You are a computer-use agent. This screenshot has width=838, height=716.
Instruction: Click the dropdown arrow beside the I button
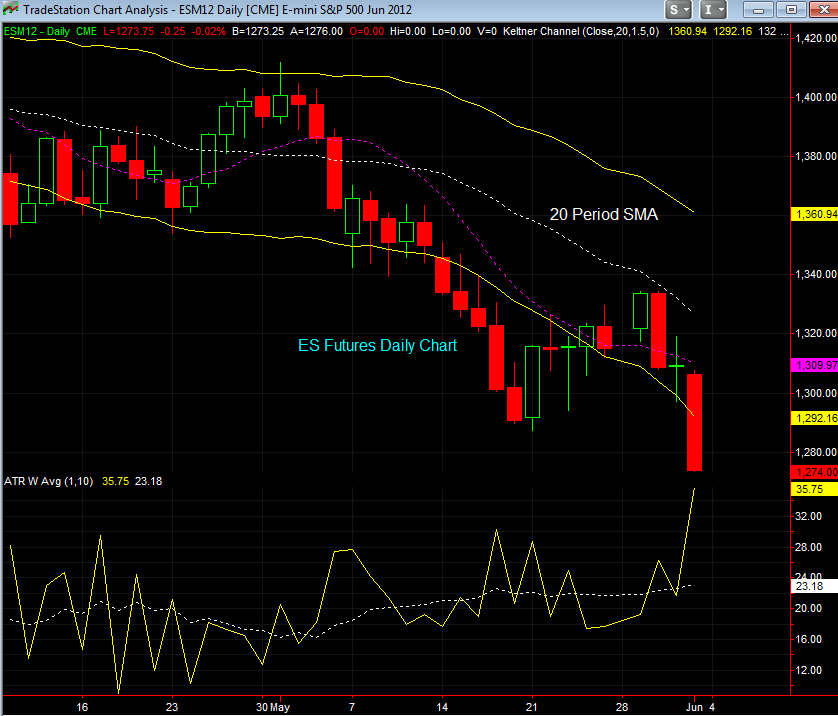[722, 9]
